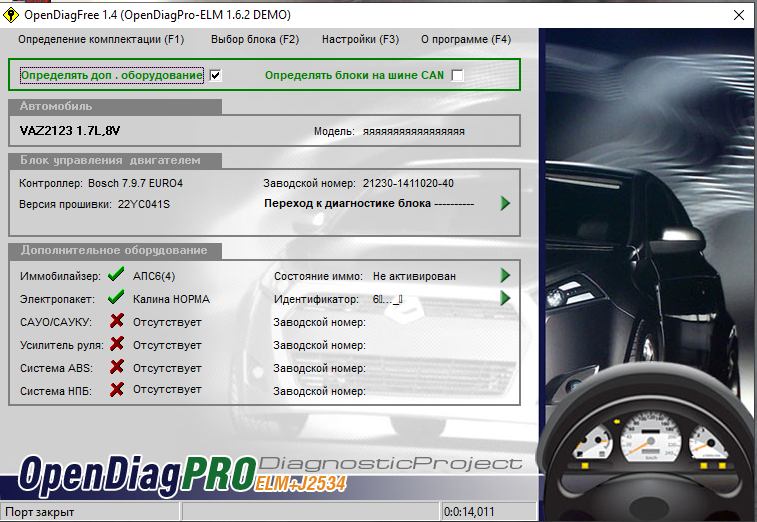Click red cross next to Система ABS
The width and height of the screenshot is (757, 522).
click(x=116, y=367)
